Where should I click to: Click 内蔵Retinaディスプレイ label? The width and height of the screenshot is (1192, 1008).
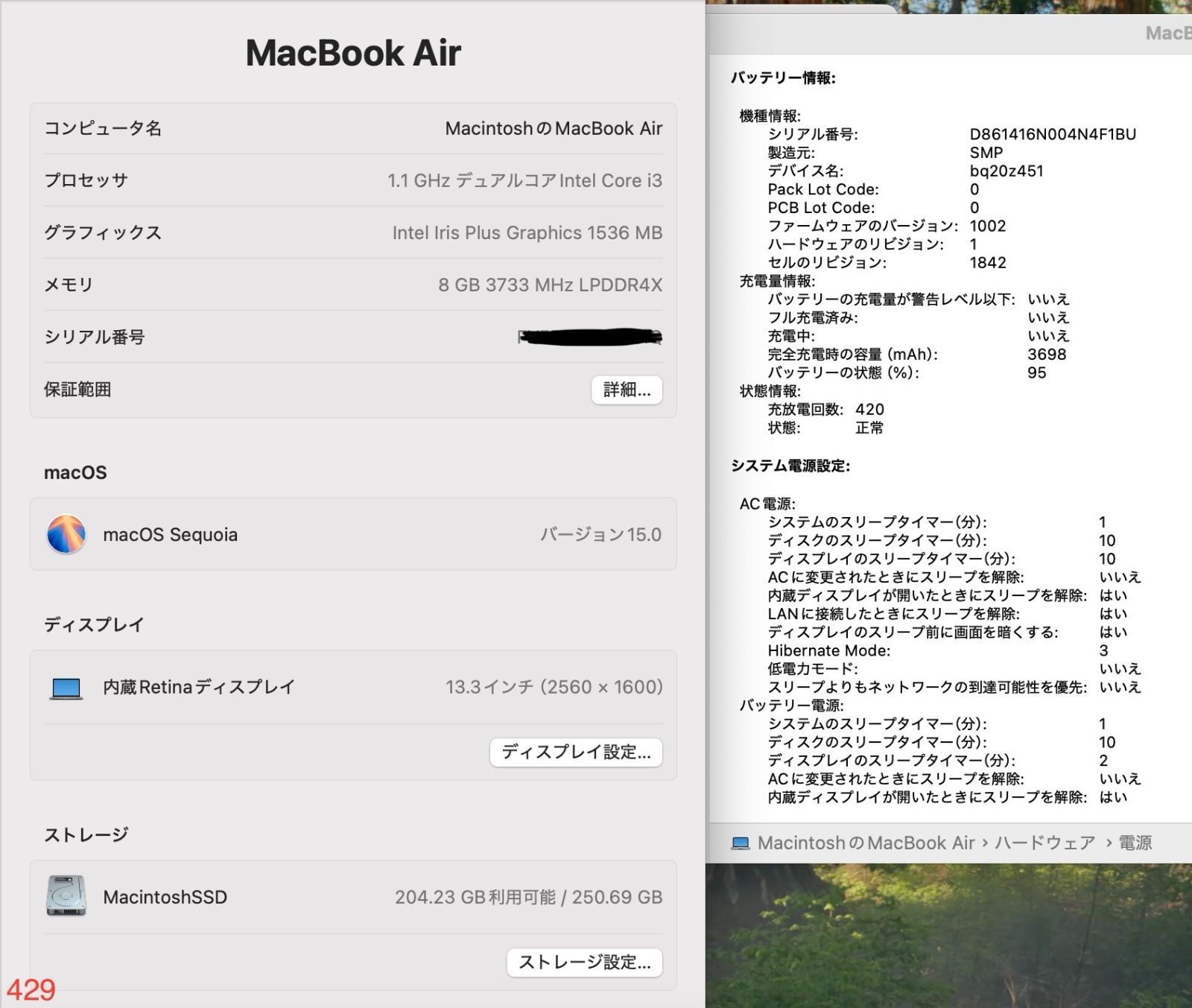click(199, 686)
